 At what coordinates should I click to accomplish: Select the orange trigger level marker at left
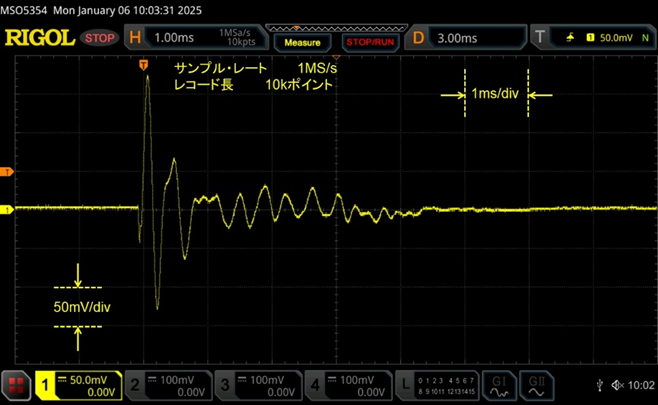click(x=7, y=172)
